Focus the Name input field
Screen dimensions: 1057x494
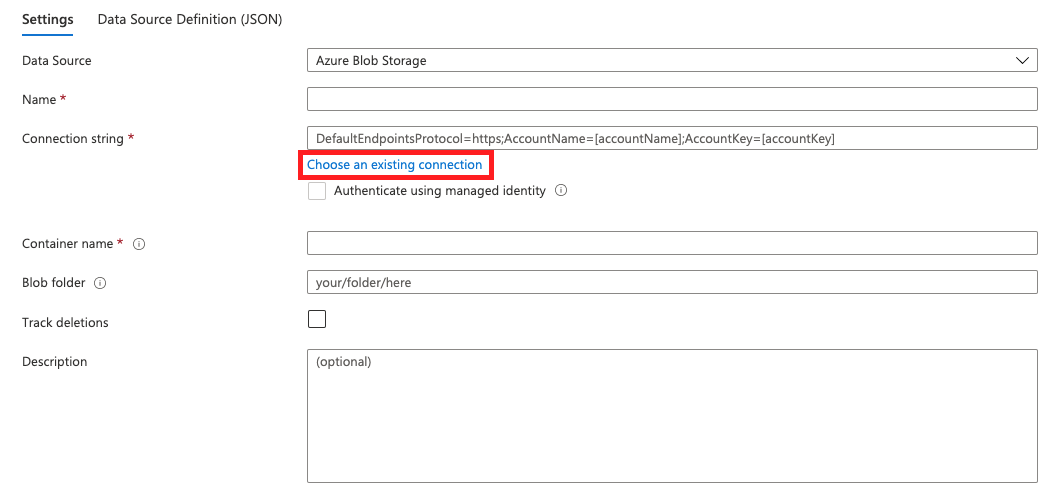pos(672,100)
